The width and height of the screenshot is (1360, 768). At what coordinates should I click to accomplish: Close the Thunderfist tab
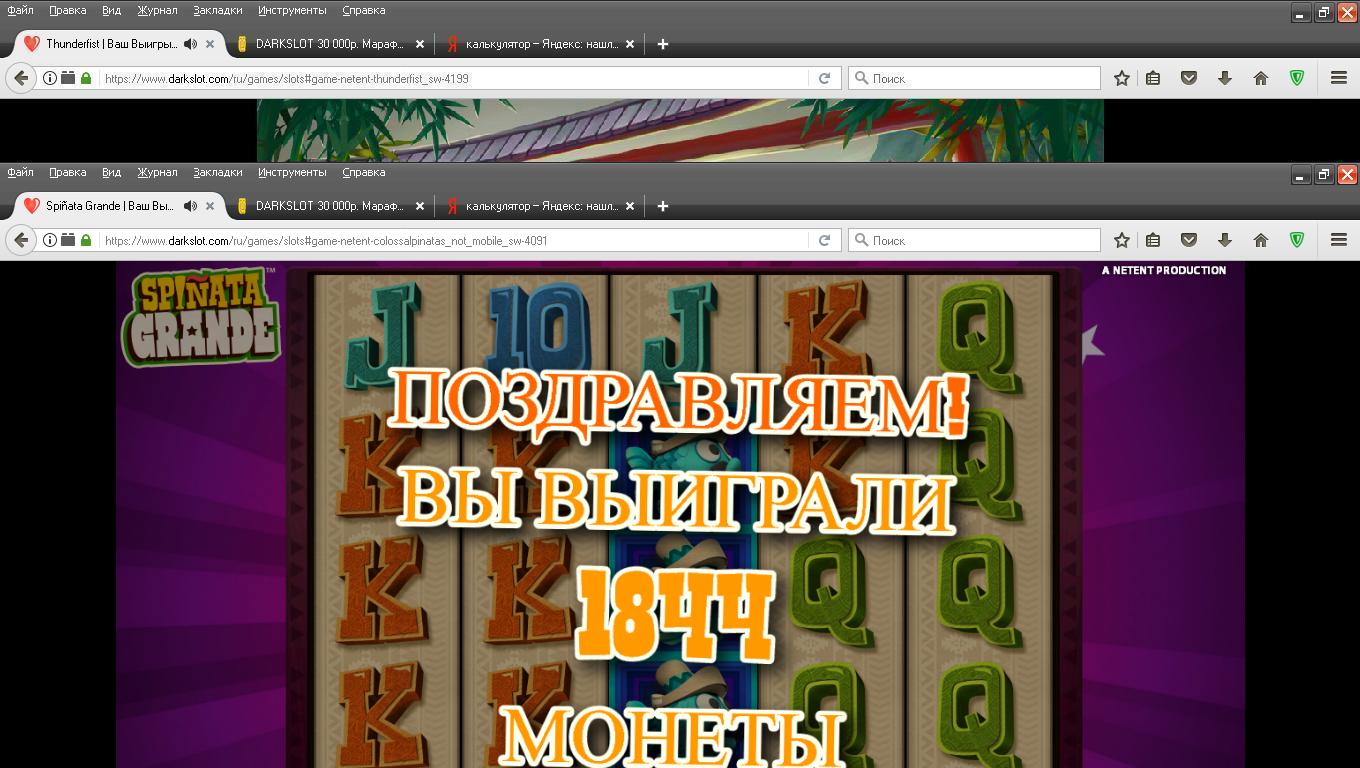210,44
